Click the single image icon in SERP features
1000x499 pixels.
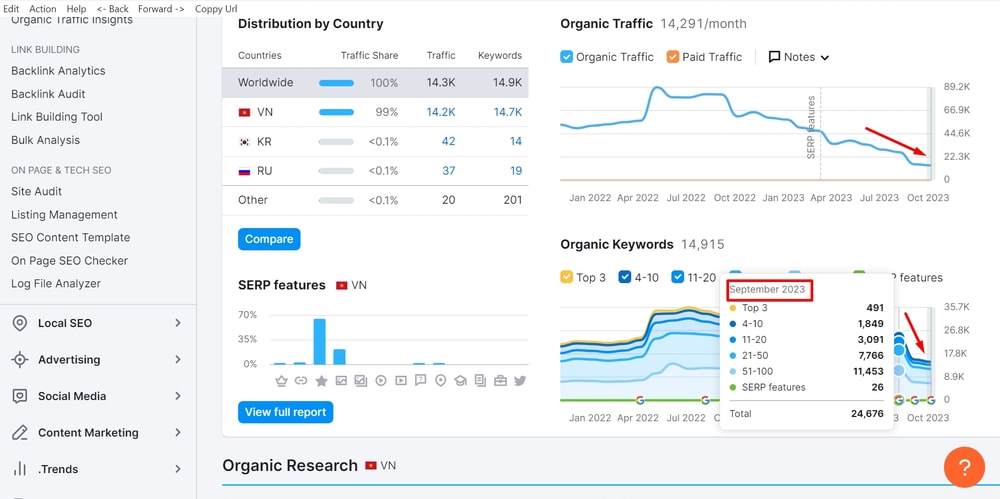341,381
